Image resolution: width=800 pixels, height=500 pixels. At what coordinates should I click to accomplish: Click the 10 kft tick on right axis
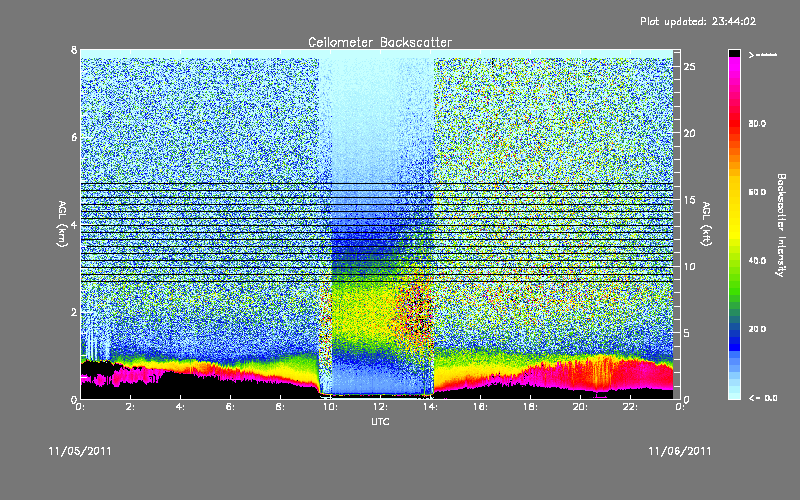pos(689,266)
